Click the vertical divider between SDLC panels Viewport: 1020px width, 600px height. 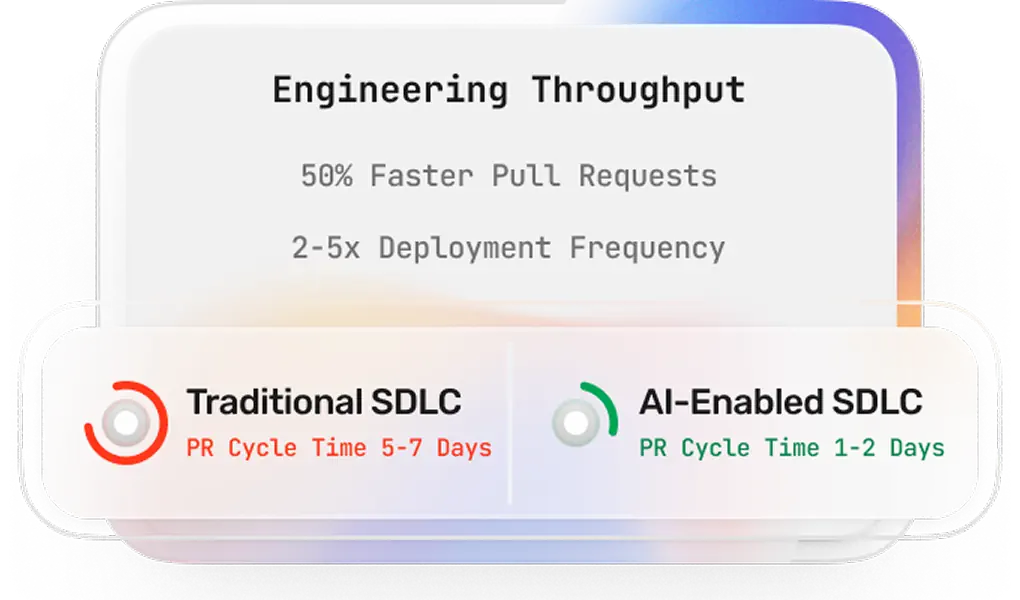pos(510,423)
